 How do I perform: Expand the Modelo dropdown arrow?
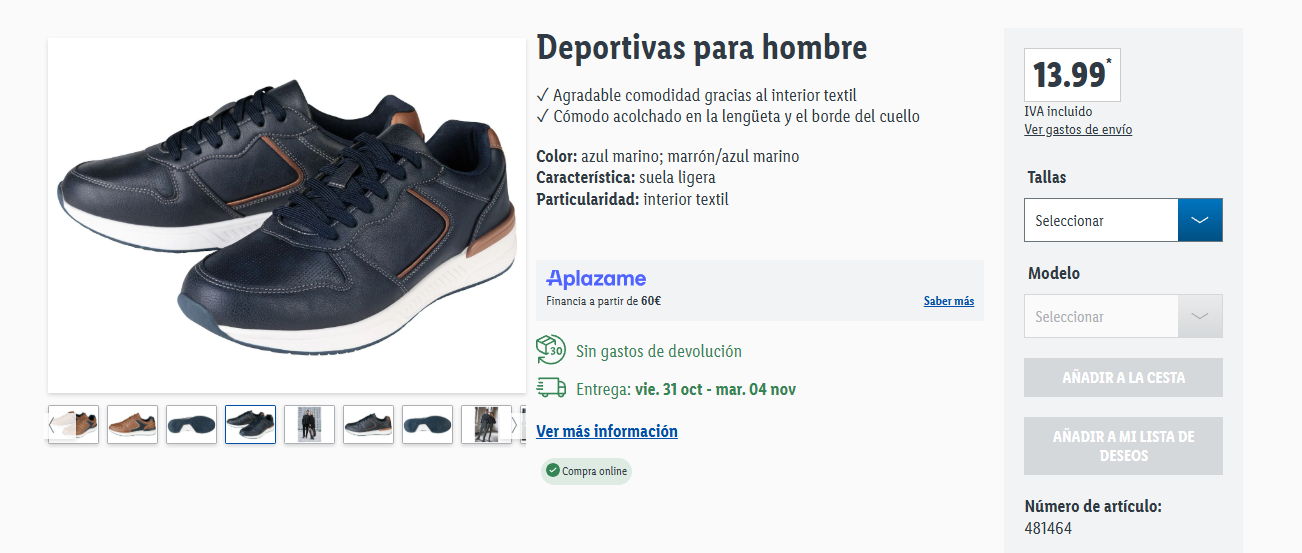pos(1200,316)
